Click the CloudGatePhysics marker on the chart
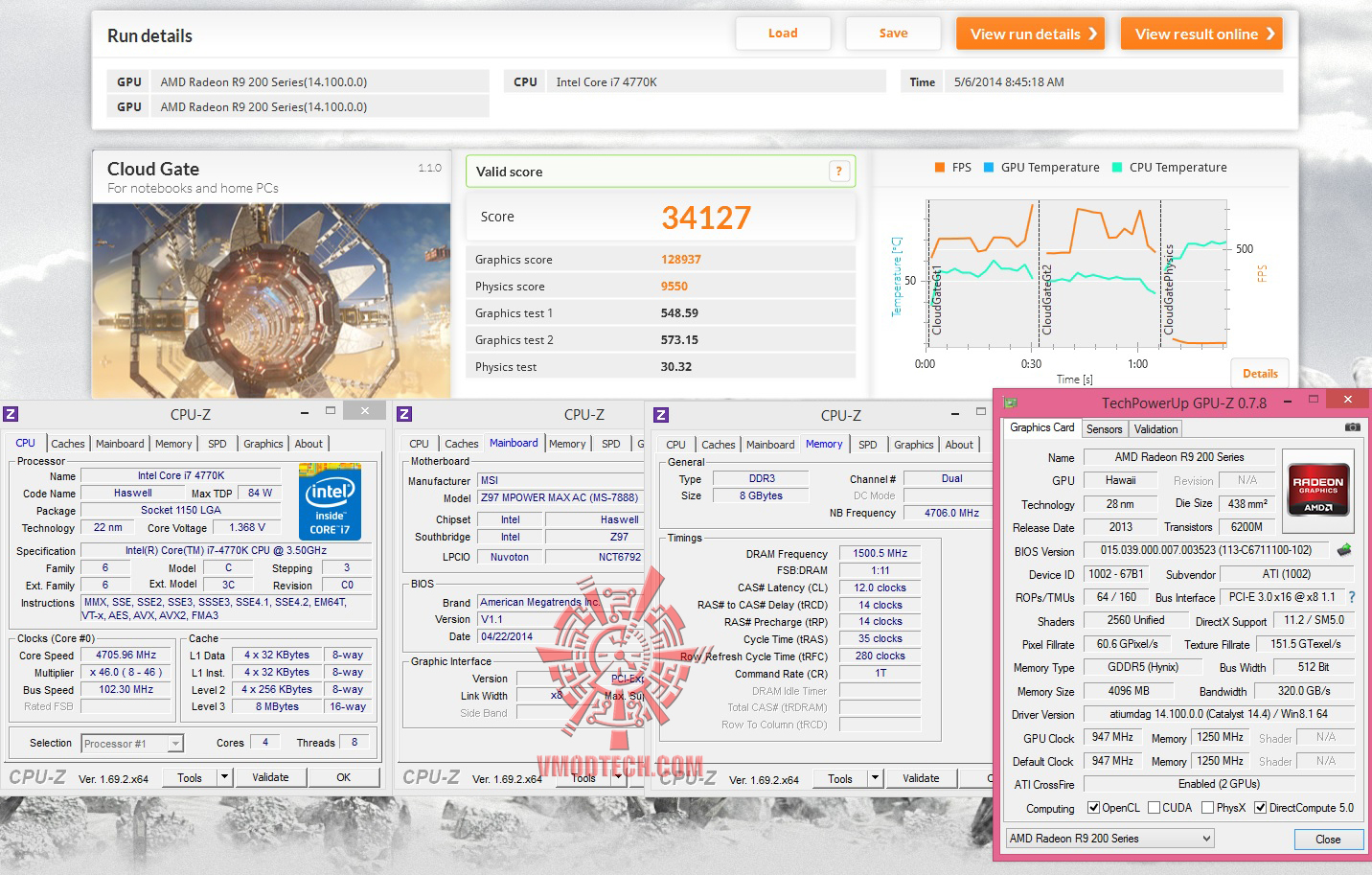Screen dimensions: 1372x875 [1168, 290]
